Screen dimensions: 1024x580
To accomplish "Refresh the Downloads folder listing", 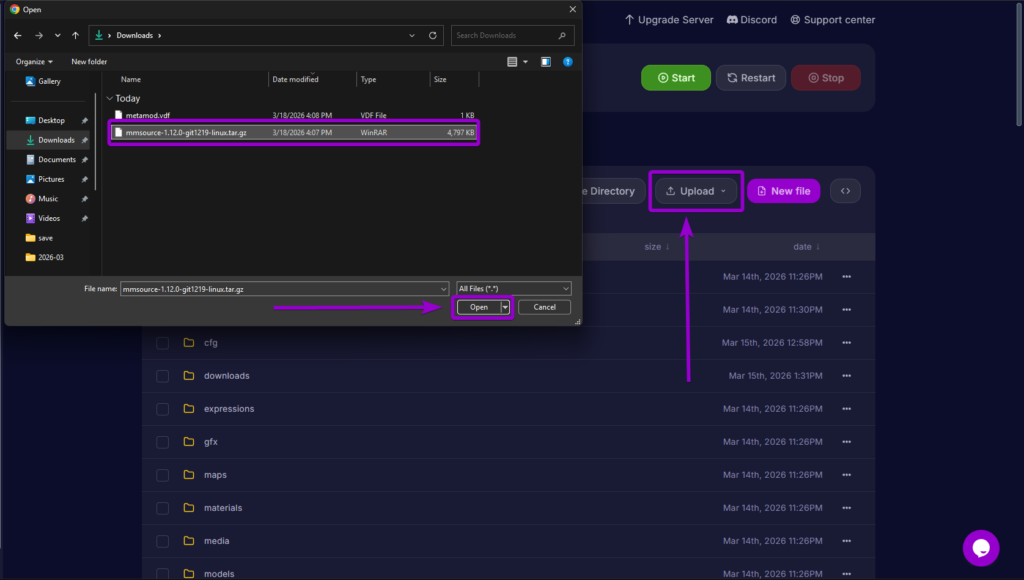I will pos(432,35).
